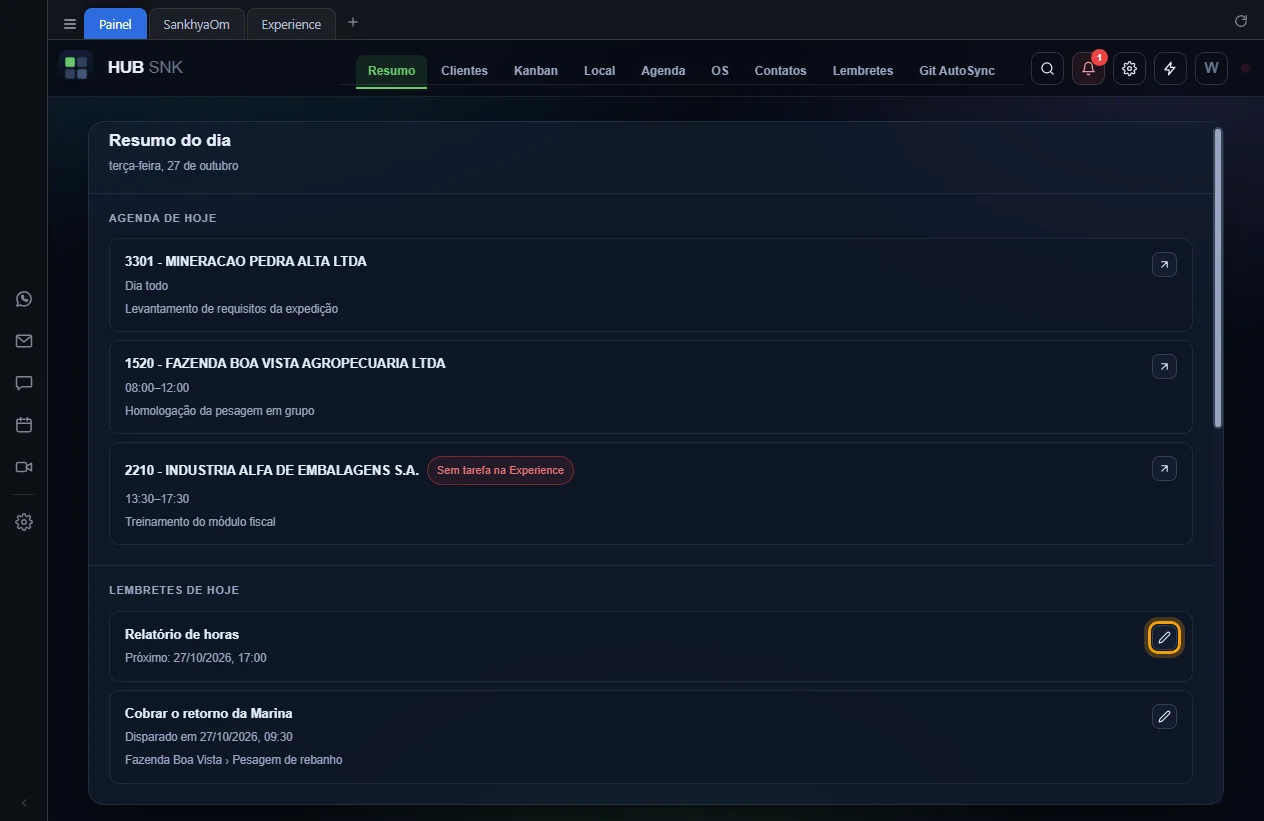The height and width of the screenshot is (821, 1264).
Task: Open the calendar icon in the left sidebar
Action: (x=24, y=425)
